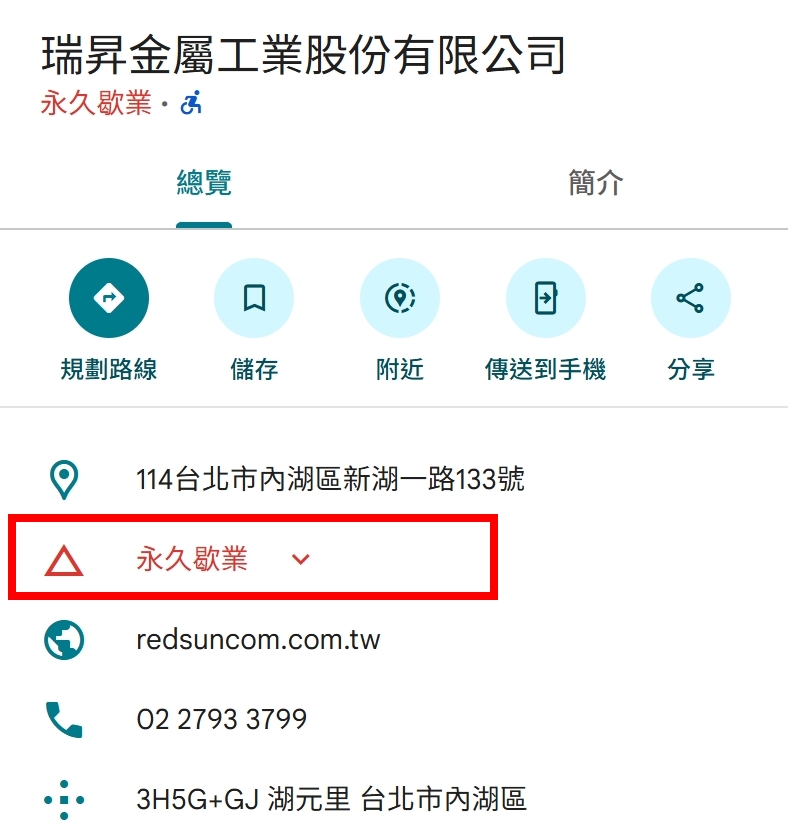Screen dimensions: 788x838
Task: Switch to the 簡介 tab
Action: pos(595,184)
